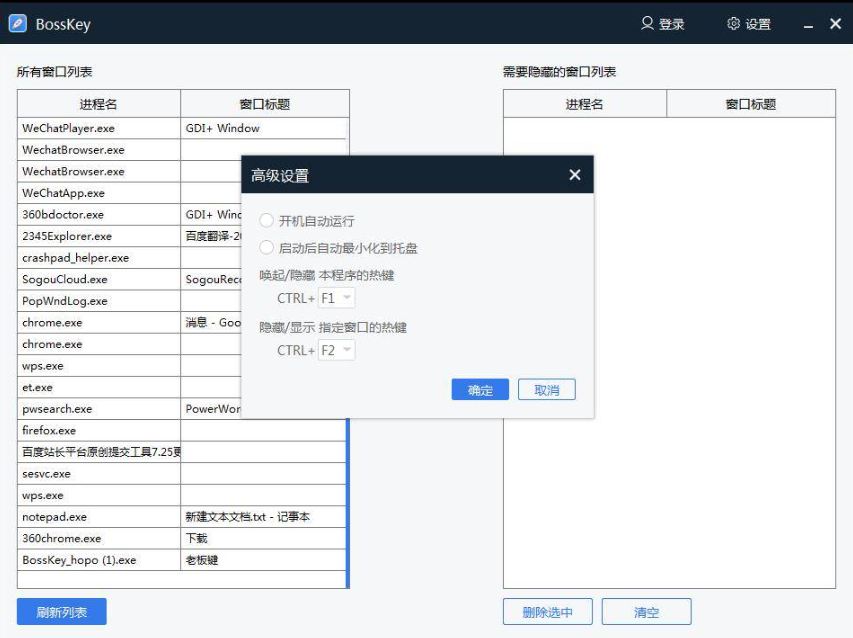This screenshot has width=853, height=638.
Task: Click 窗口标题 header in hidden windows list
Action: click(x=750, y=104)
